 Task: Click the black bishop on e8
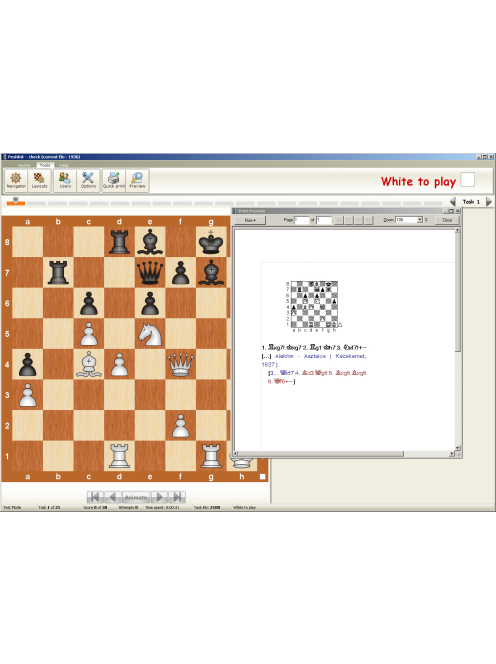point(150,242)
